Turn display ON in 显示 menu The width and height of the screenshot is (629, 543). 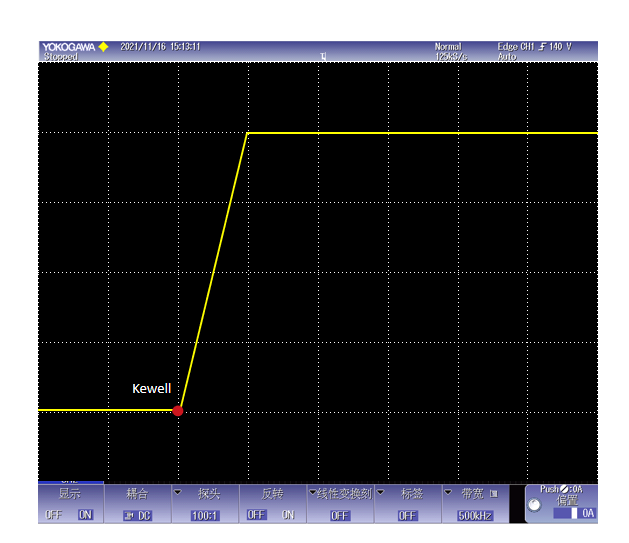[85, 515]
